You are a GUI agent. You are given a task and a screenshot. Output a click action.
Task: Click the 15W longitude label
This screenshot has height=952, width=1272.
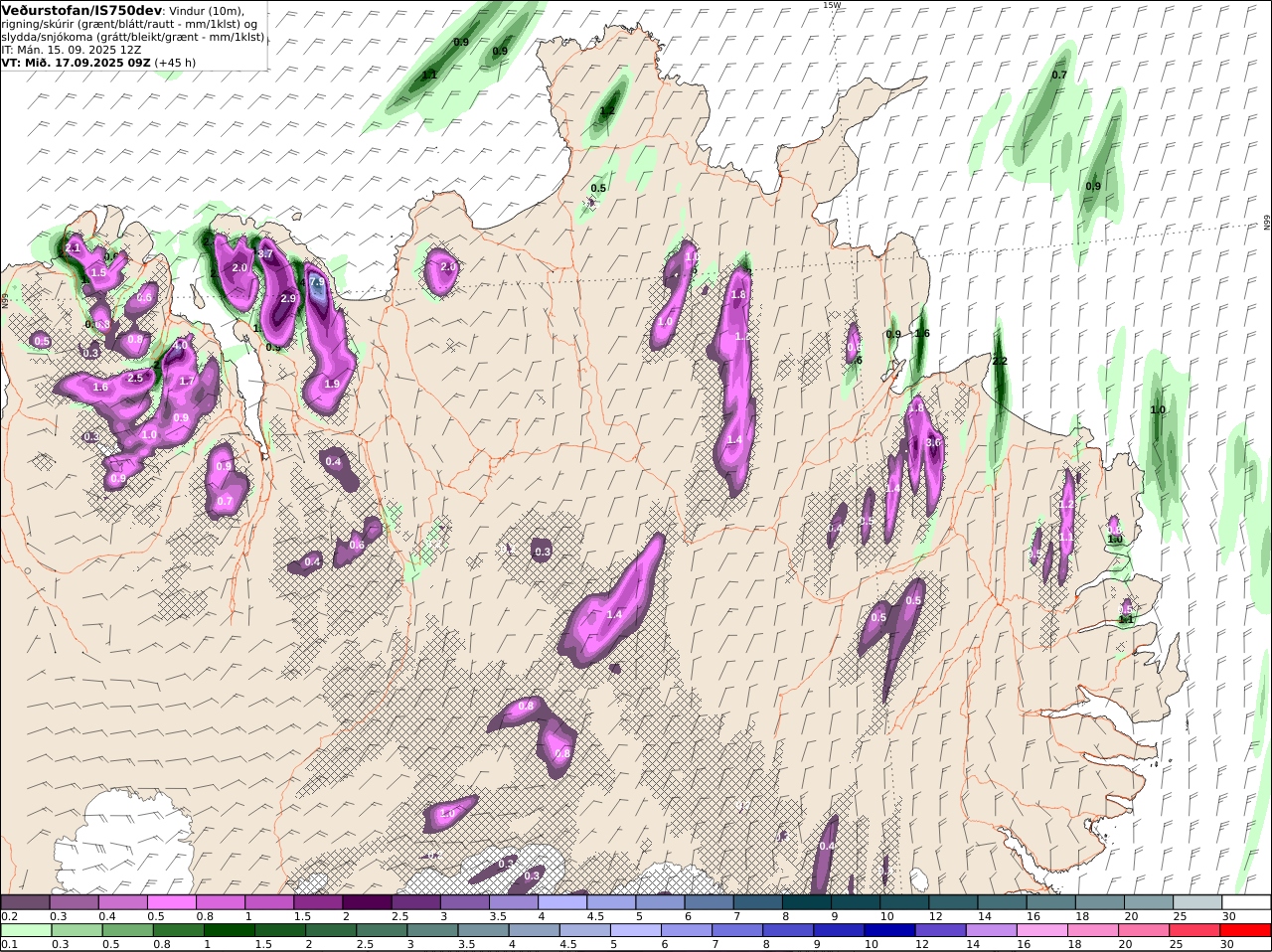[832, 5]
